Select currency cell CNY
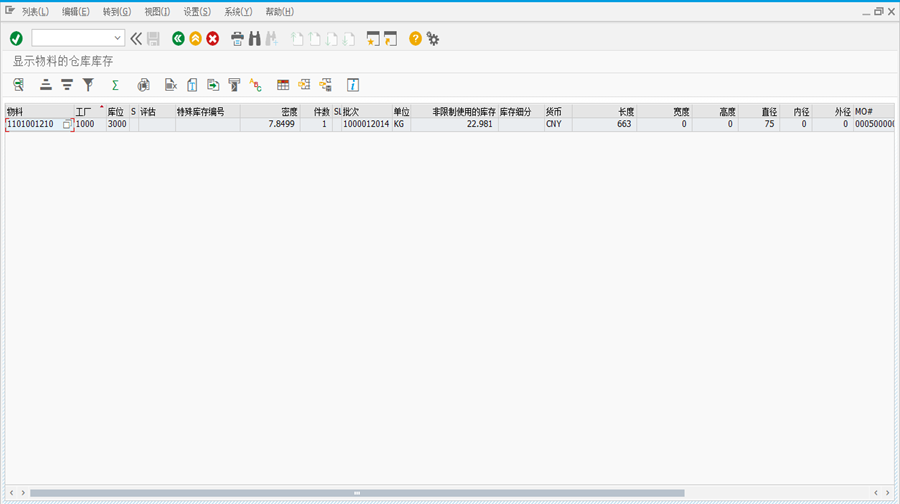 click(558, 124)
